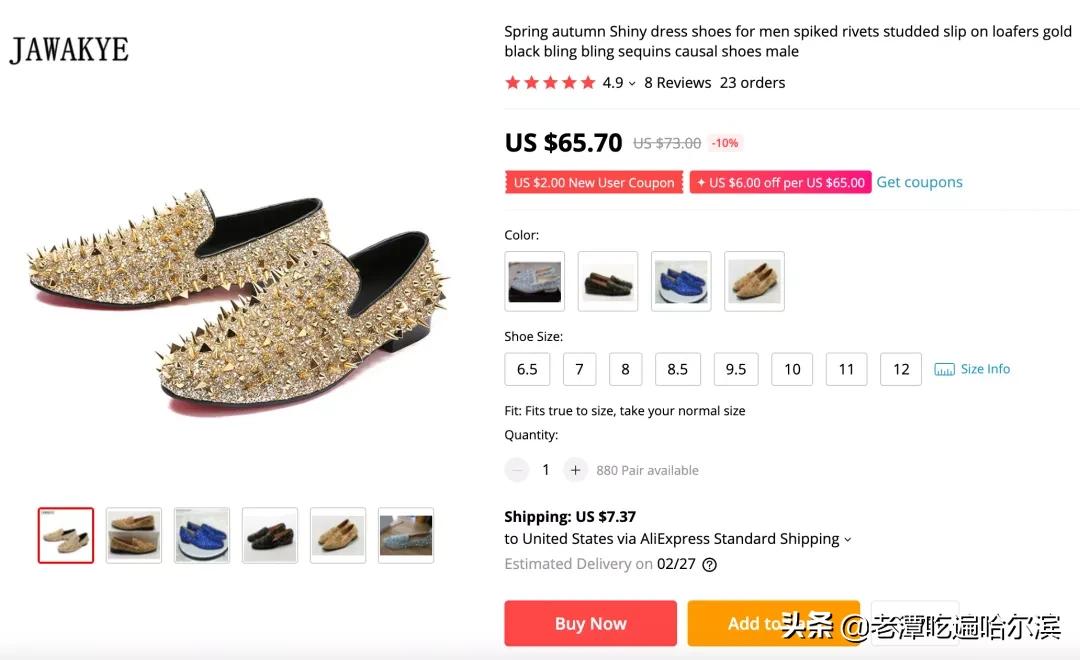1080x660 pixels.
Task: Click the JAWAKYE store logo
Action: (69, 50)
